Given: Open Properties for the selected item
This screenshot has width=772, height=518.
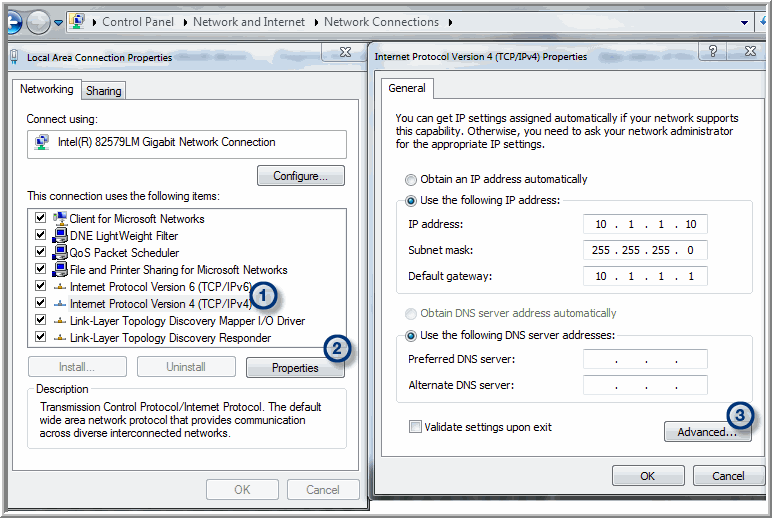Looking at the screenshot, I should tap(295, 368).
